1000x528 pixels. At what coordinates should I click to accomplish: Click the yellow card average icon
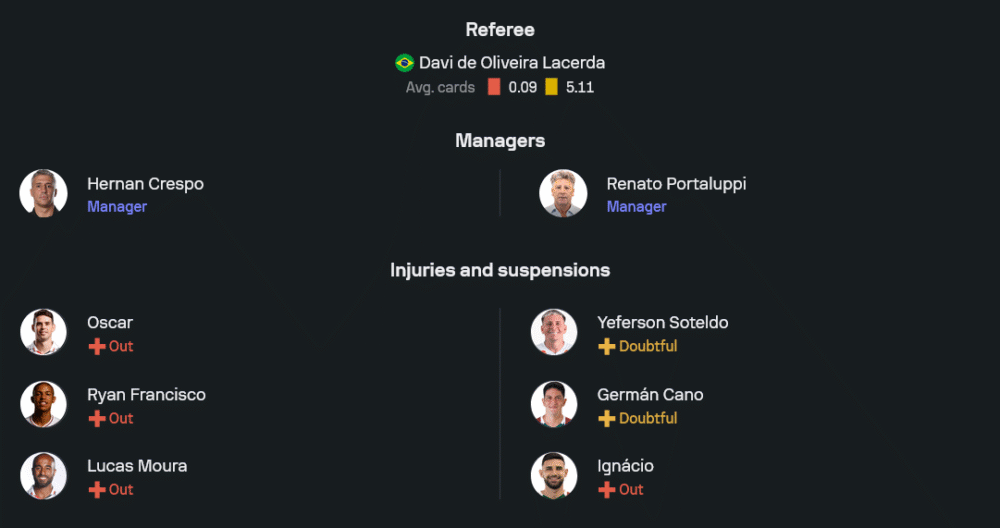(x=552, y=87)
